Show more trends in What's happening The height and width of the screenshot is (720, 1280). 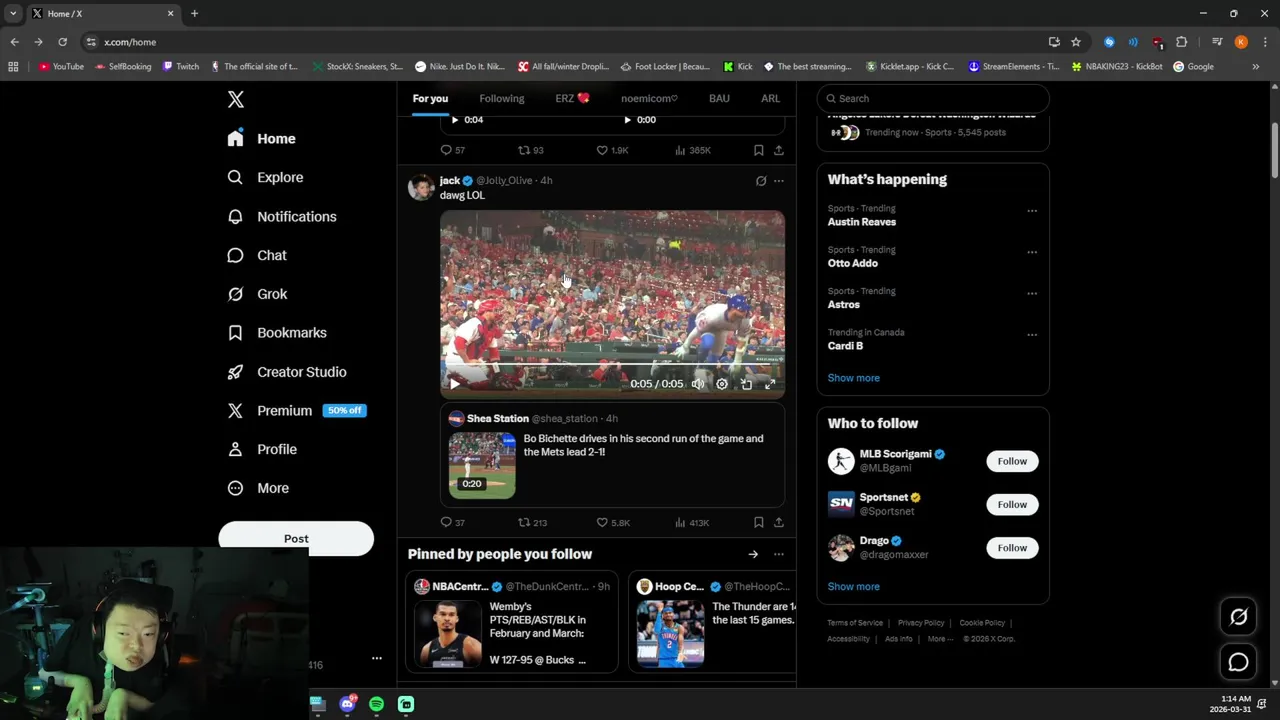click(x=854, y=378)
